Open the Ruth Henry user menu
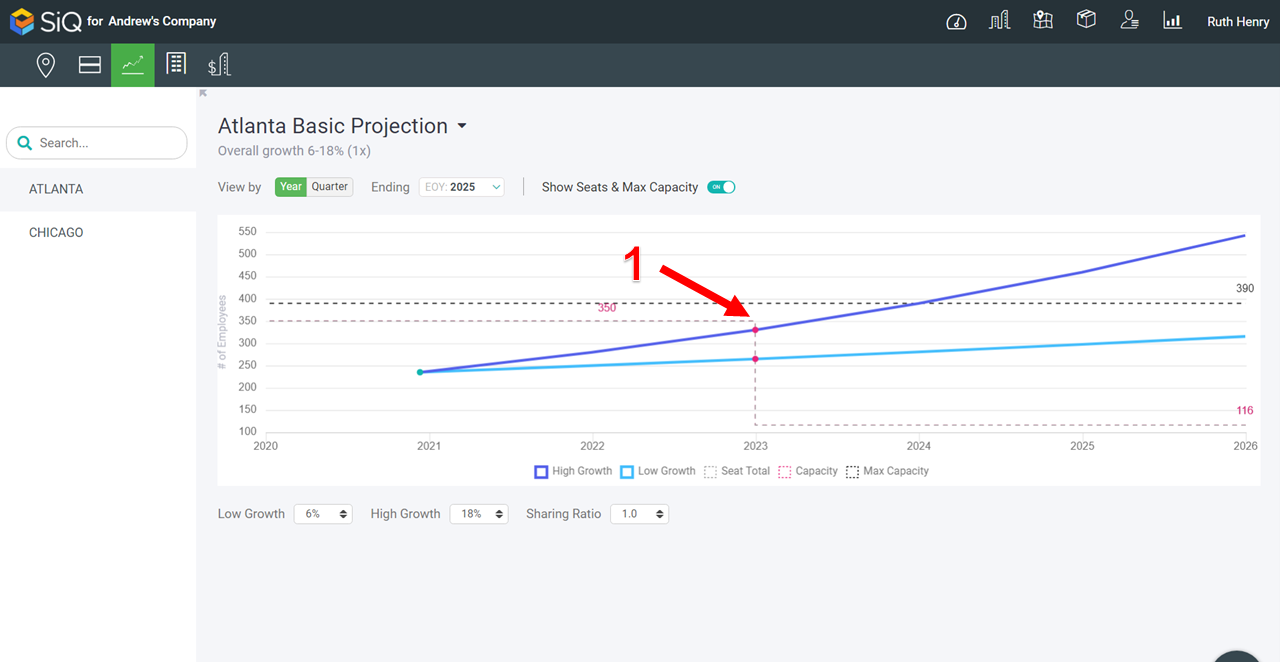Viewport: 1280px width, 662px height. point(1238,21)
